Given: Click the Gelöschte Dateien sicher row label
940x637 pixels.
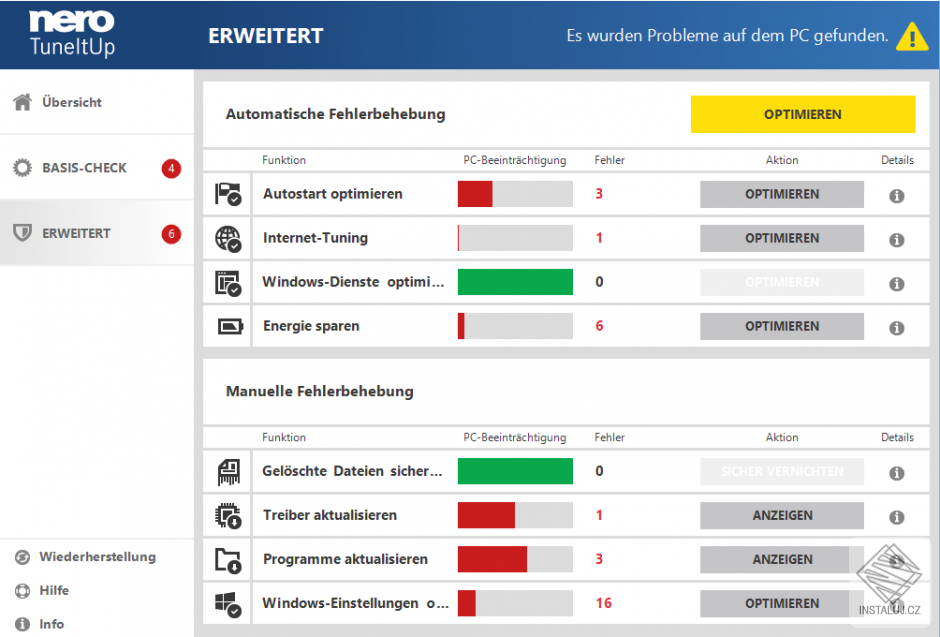Looking at the screenshot, I should click(352, 472).
